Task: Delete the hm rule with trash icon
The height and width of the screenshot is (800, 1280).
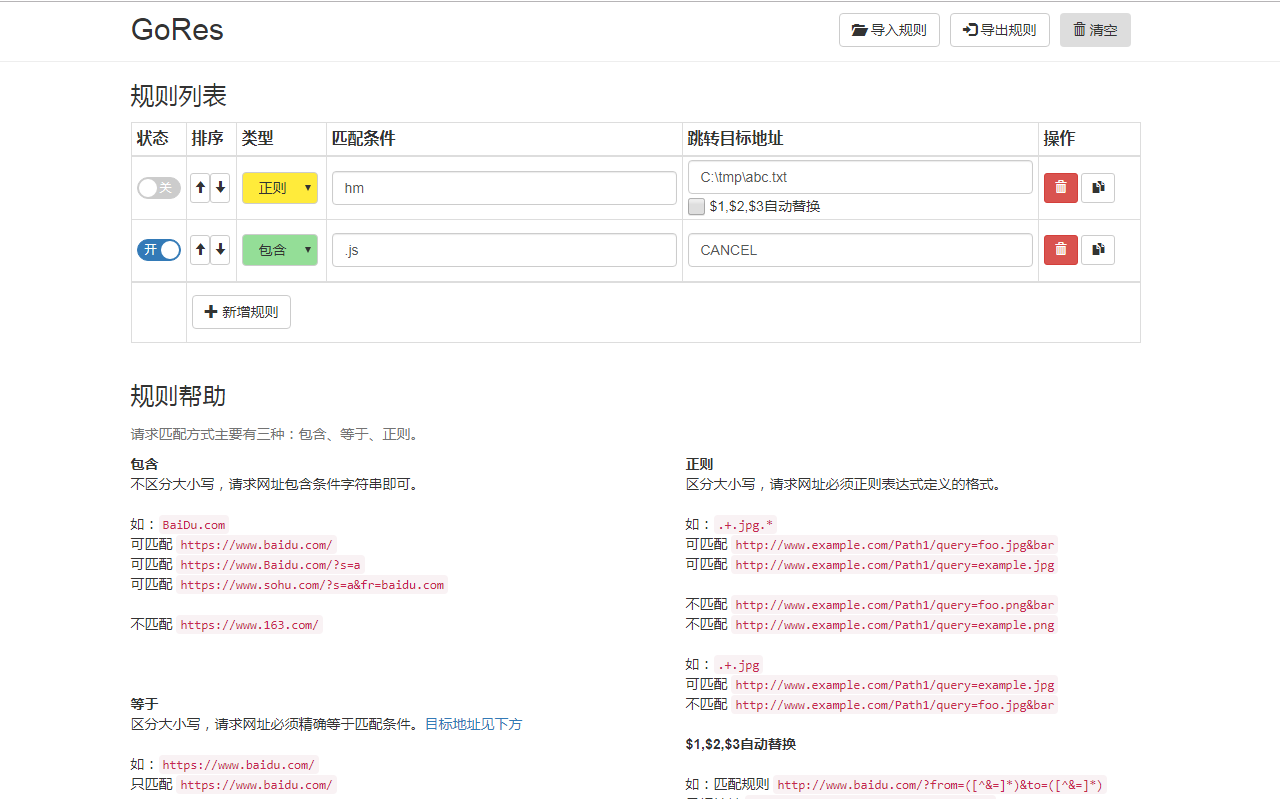Action: click(x=1061, y=188)
